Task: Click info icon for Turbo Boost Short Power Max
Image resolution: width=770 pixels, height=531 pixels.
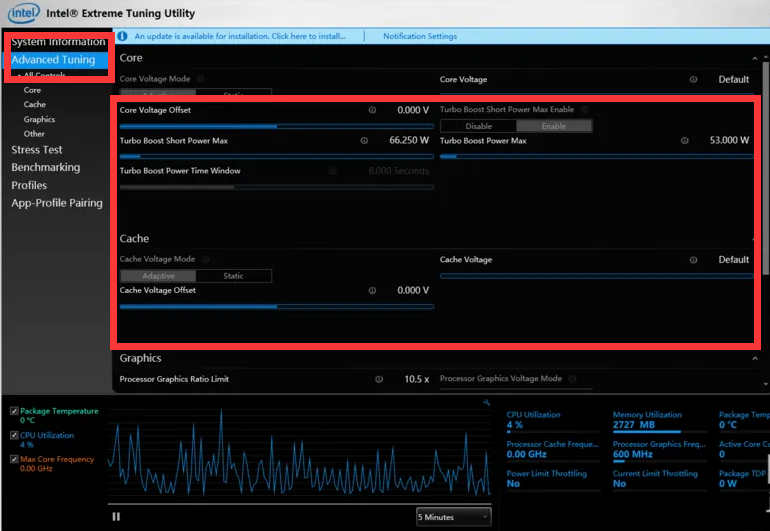Action: click(x=364, y=140)
